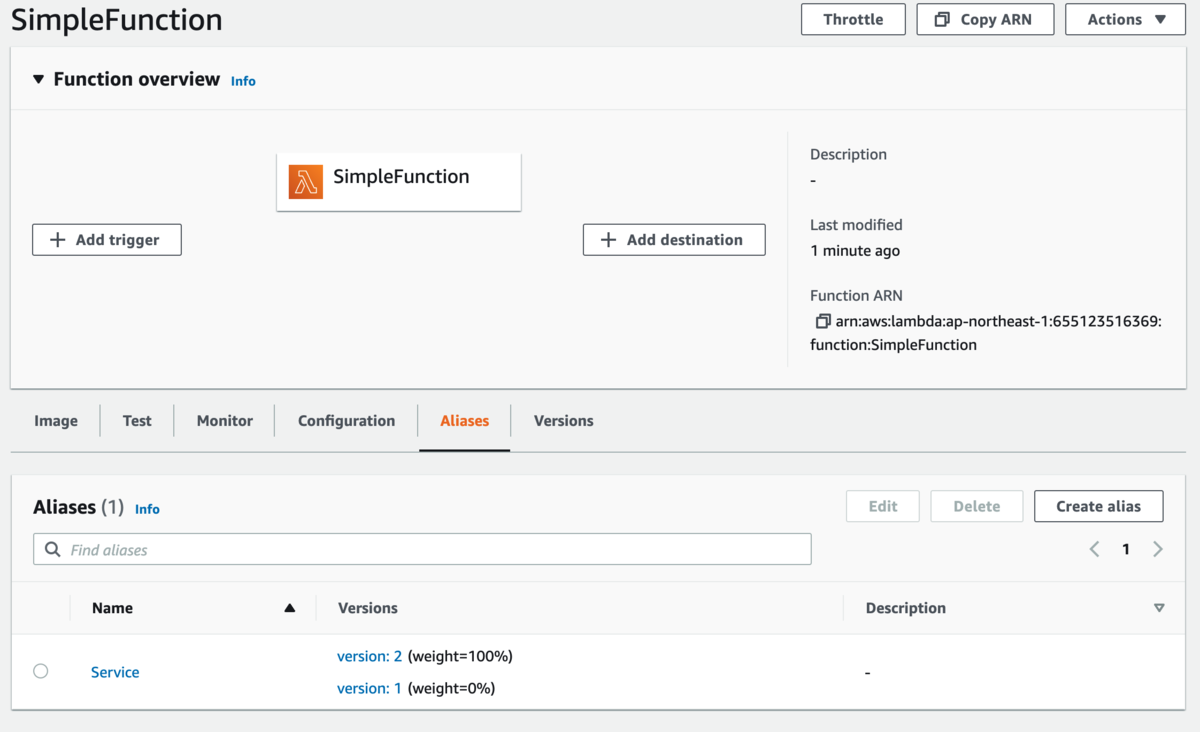This screenshot has width=1200, height=732.
Task: Open the Service alias link
Action: point(115,672)
